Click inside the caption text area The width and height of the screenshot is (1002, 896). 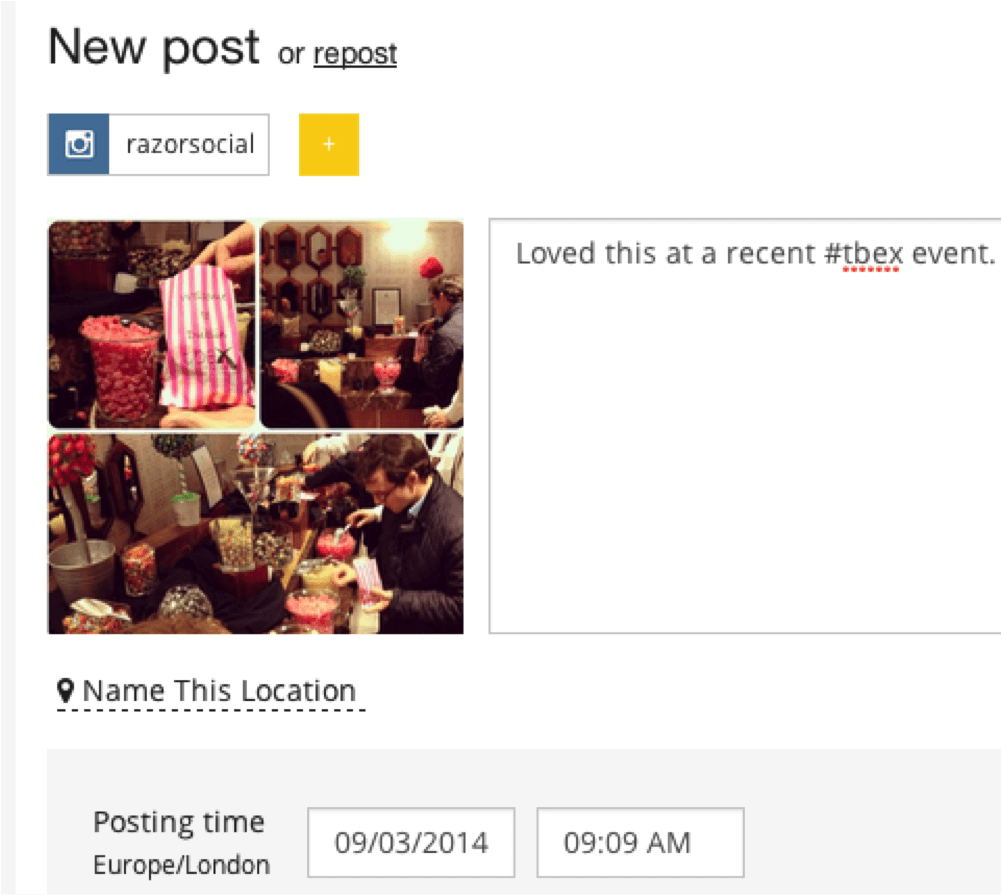coord(745,426)
